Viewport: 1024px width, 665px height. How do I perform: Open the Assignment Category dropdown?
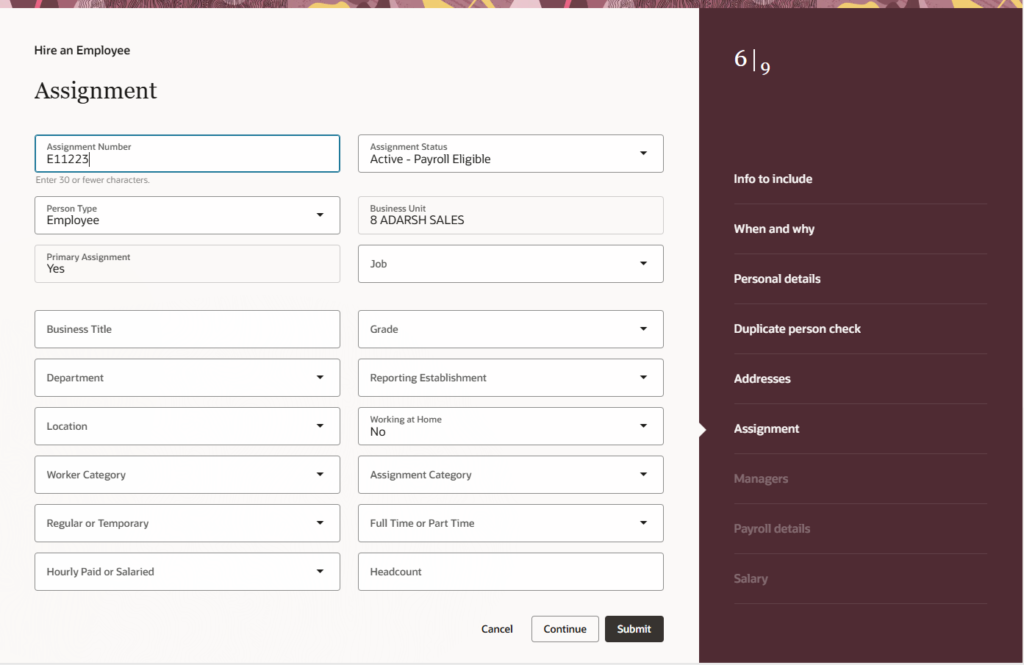(x=511, y=474)
